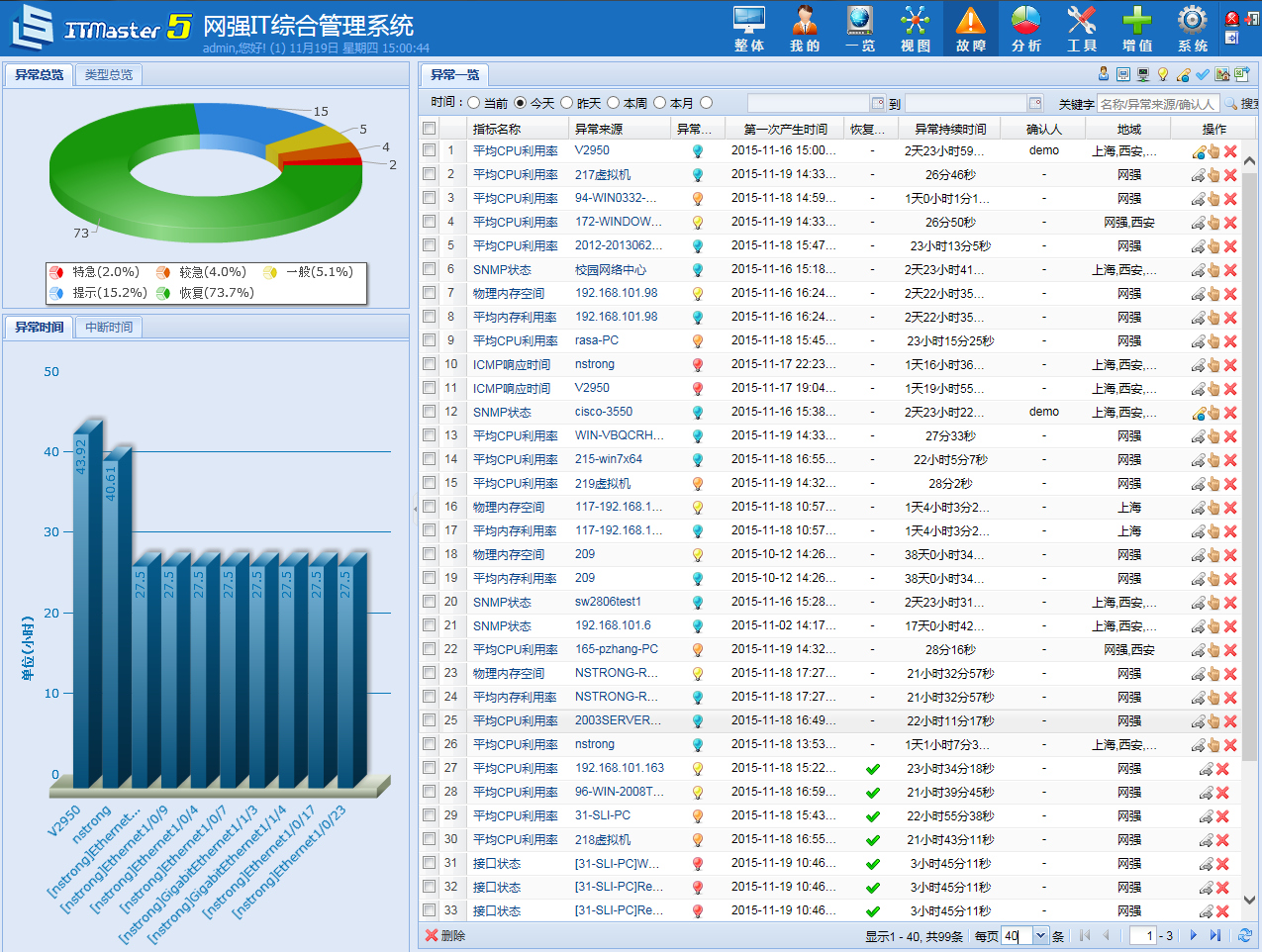1262x952 pixels.
Task: Click the monitor window icon in 异常一览 toolbar
Action: click(1123, 74)
